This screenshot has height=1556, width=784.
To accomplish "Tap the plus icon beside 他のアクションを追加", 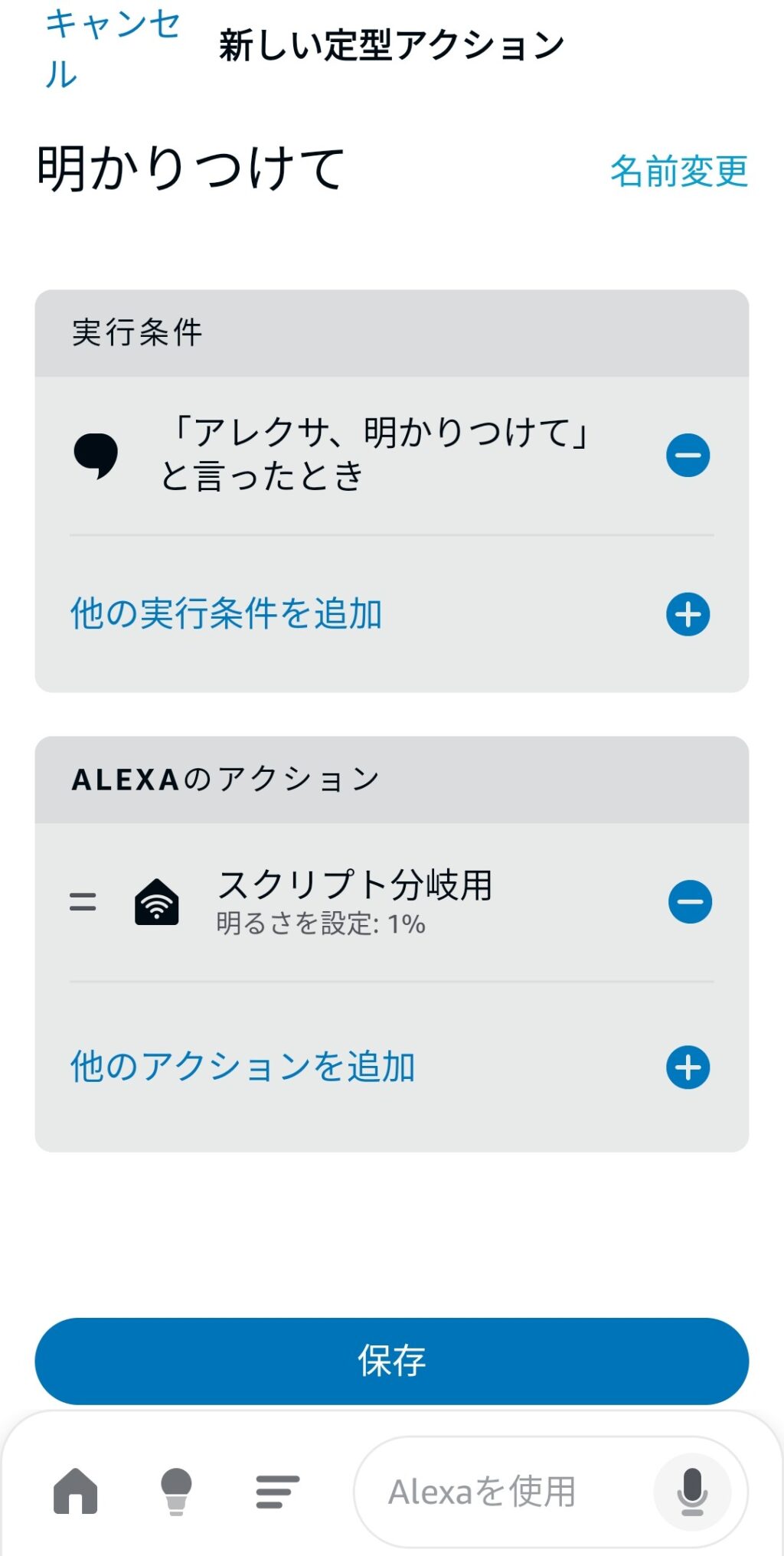I will click(688, 1067).
